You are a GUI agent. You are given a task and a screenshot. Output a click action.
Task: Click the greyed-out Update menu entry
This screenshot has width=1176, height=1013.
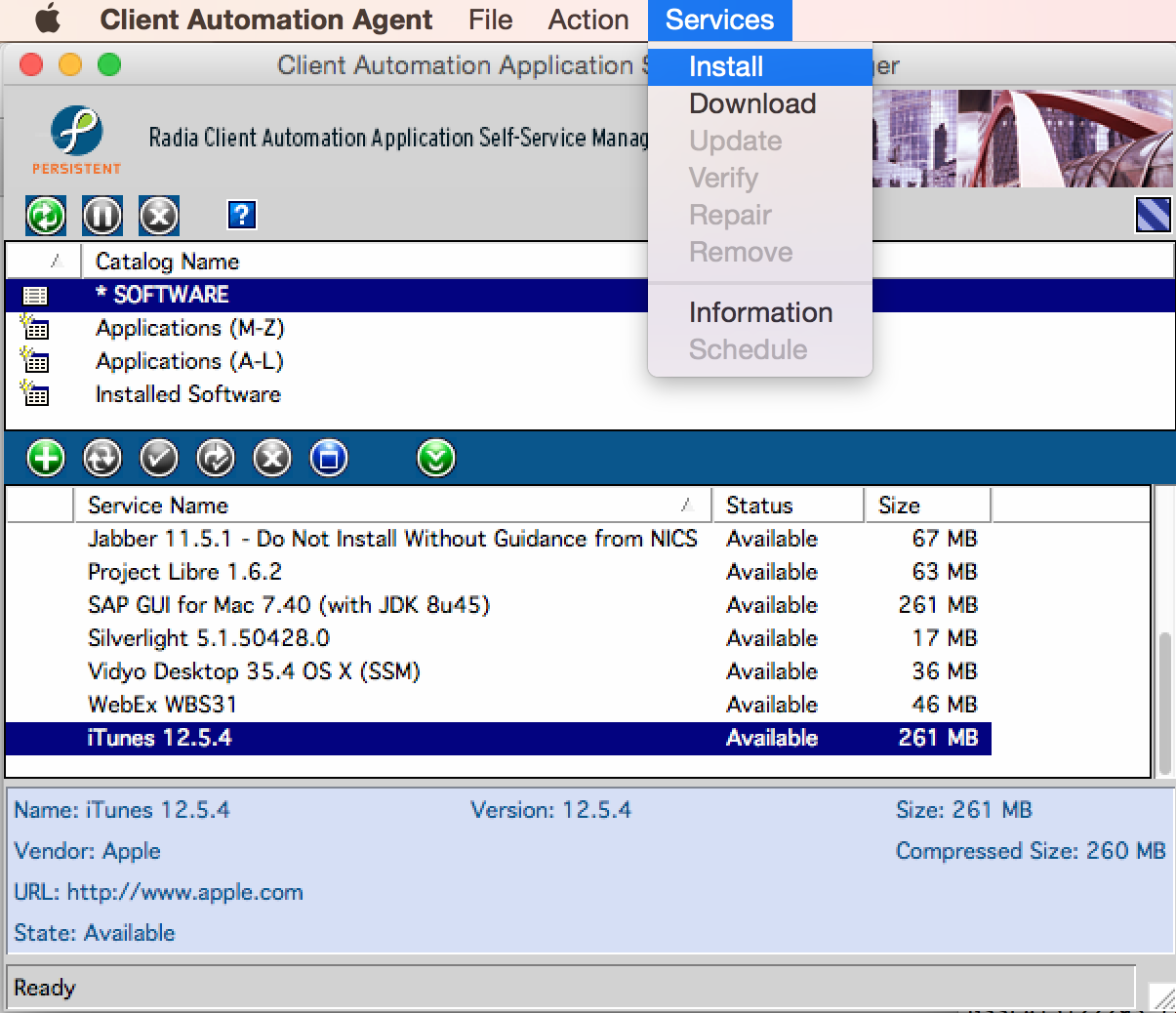[760, 141]
